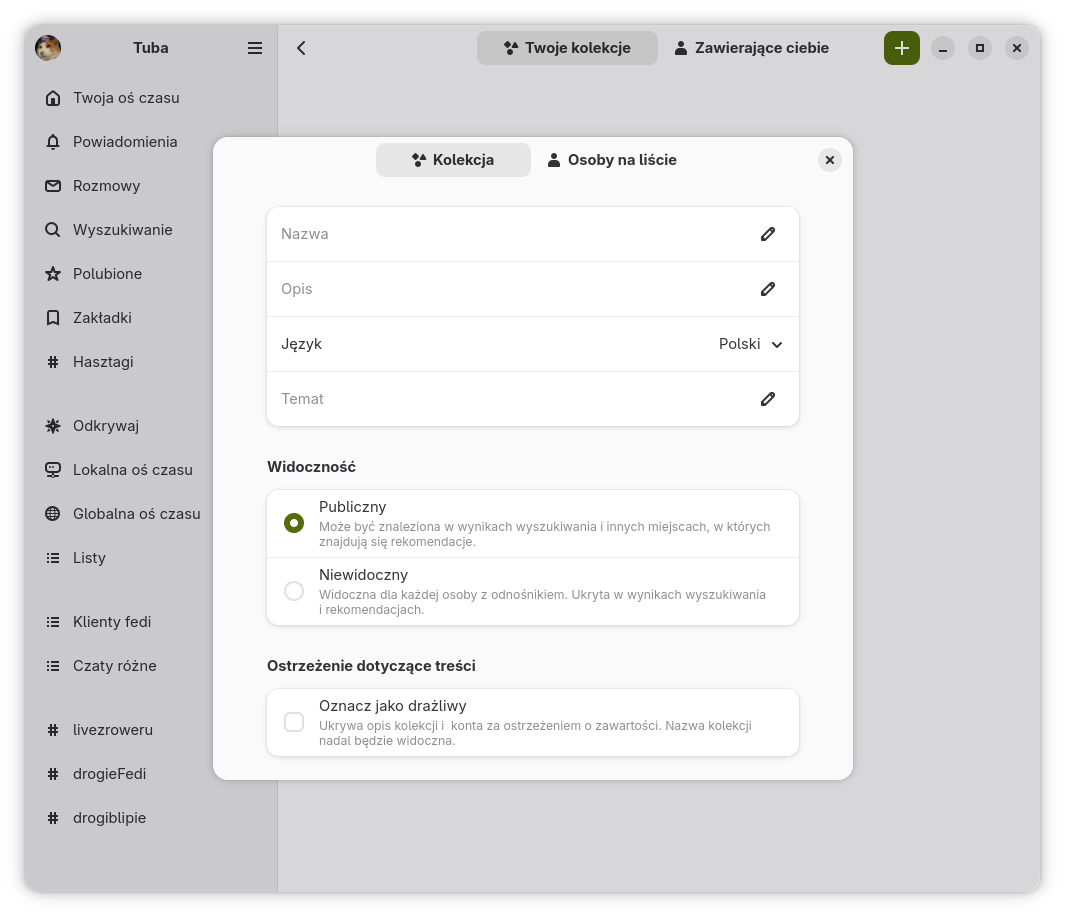Screen dimensions: 1065x917
Task: Select the Publiczny radio option
Action: tap(294, 523)
